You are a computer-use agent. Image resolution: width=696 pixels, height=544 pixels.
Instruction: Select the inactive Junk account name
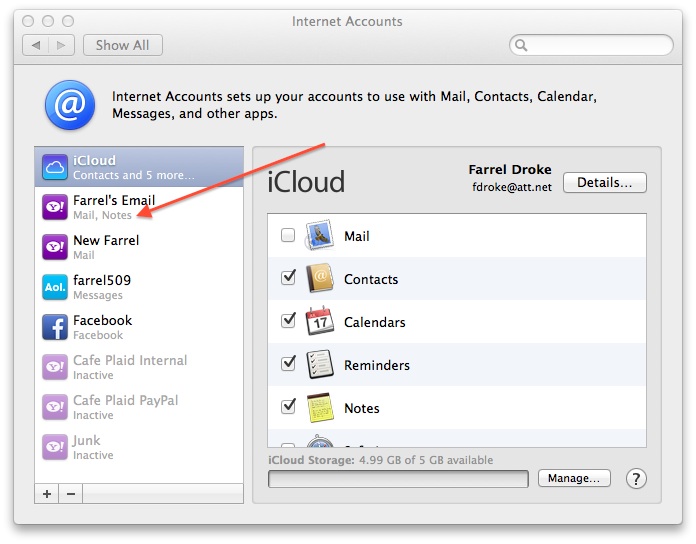point(87,441)
